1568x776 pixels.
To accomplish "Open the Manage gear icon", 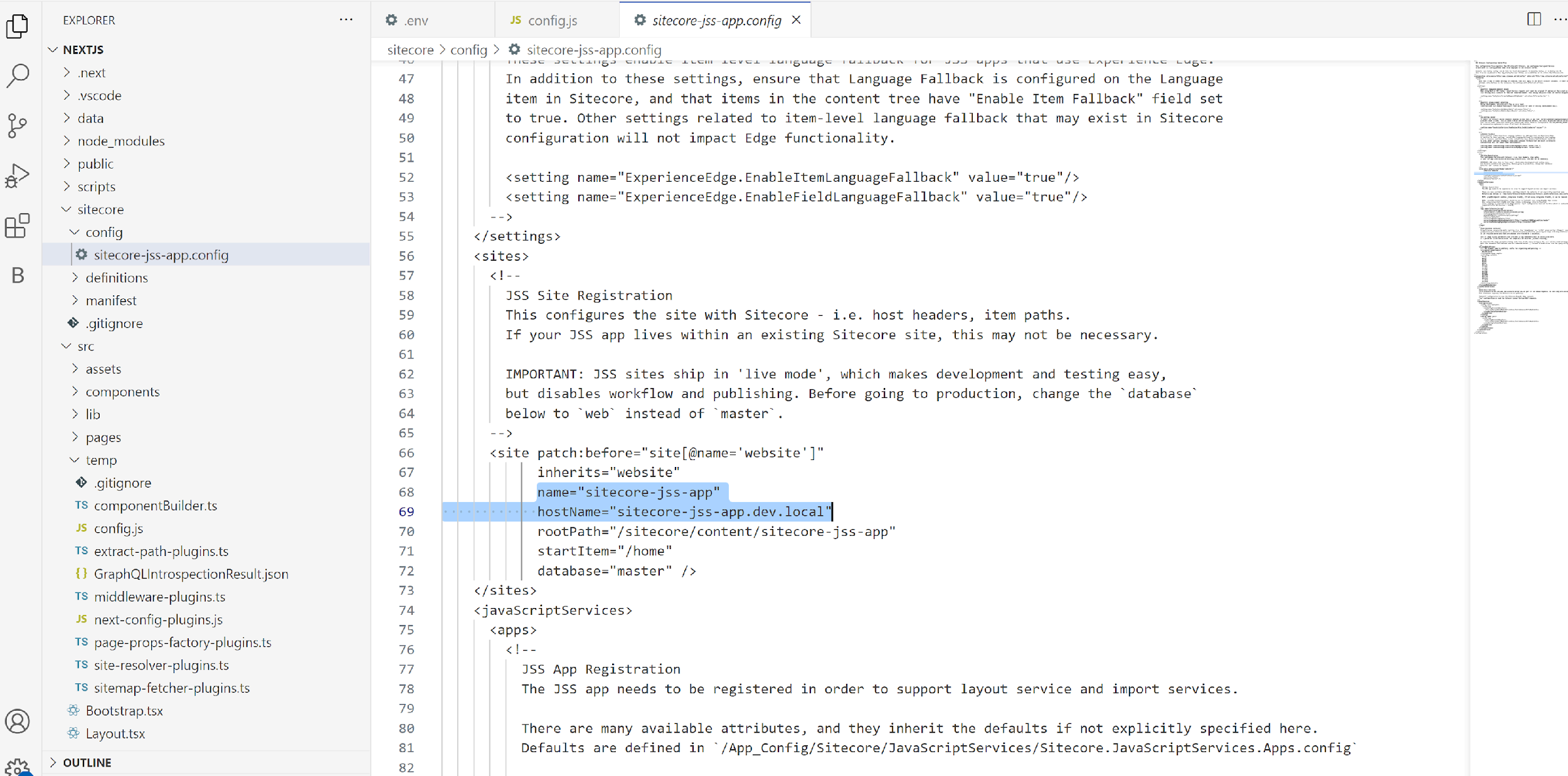I will (x=18, y=767).
